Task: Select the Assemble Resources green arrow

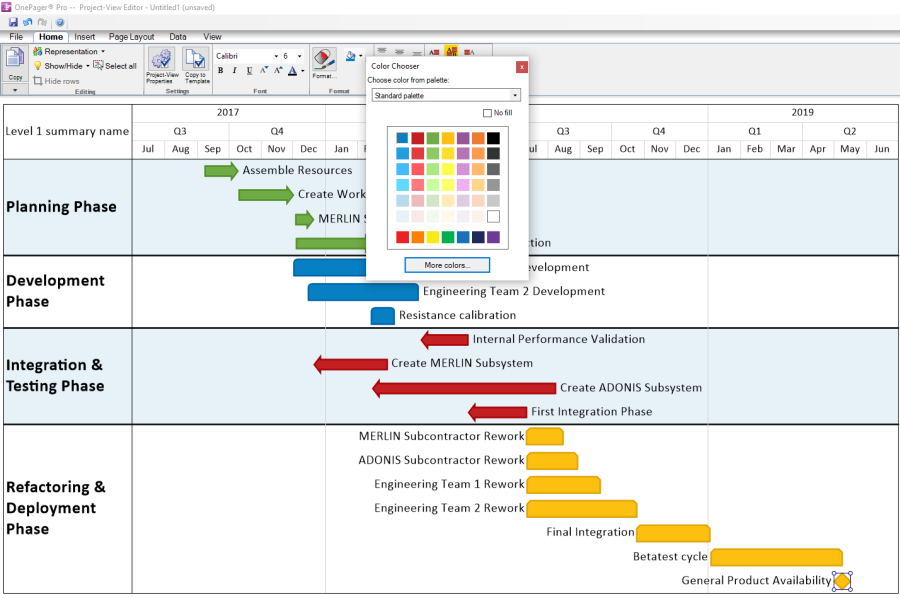Action: pos(221,171)
